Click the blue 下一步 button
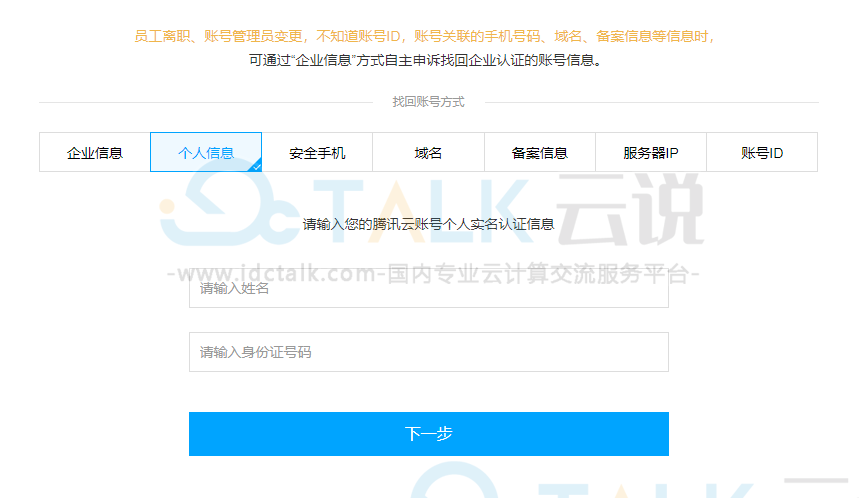859x498 pixels. [429, 434]
